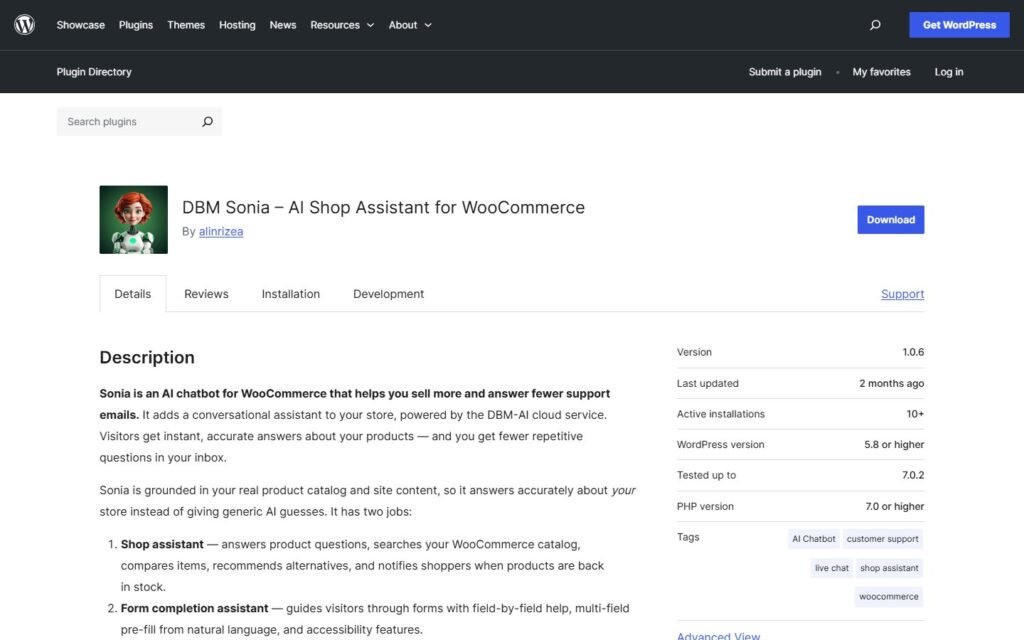Open Hosting in top navigation
This screenshot has width=1024, height=640.
pos(237,25)
